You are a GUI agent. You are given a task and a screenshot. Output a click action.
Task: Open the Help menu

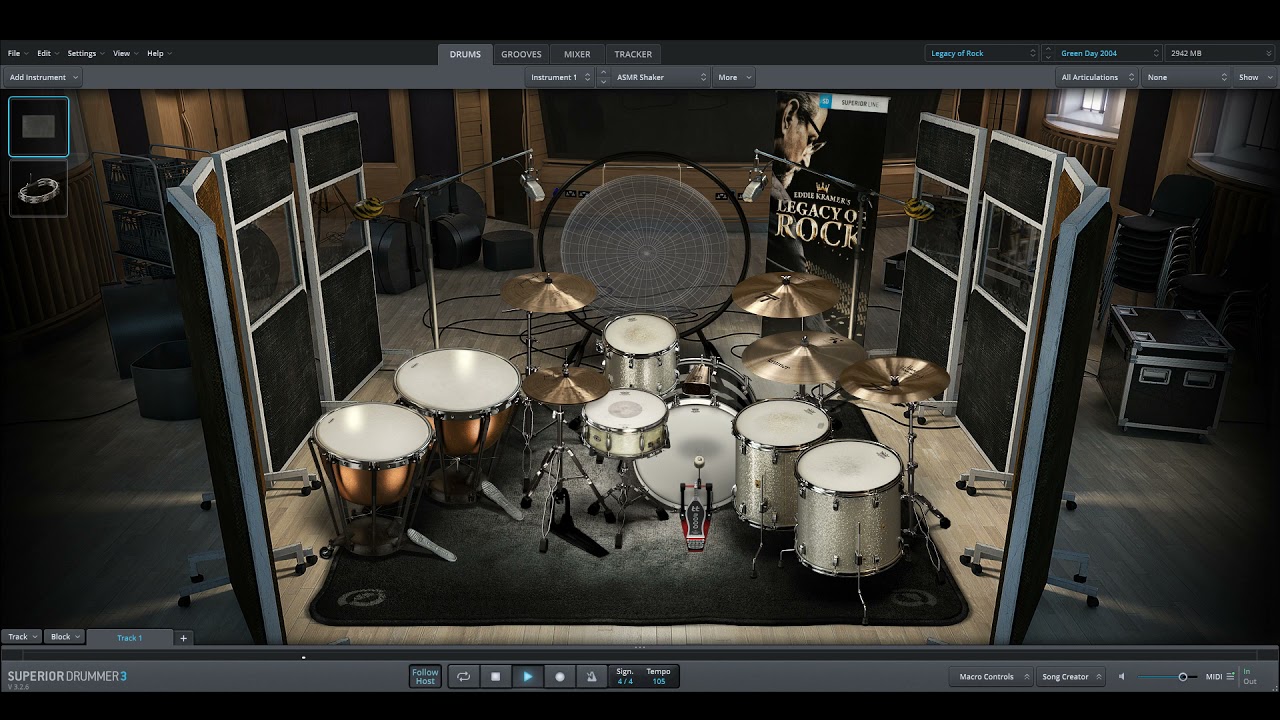[159, 53]
